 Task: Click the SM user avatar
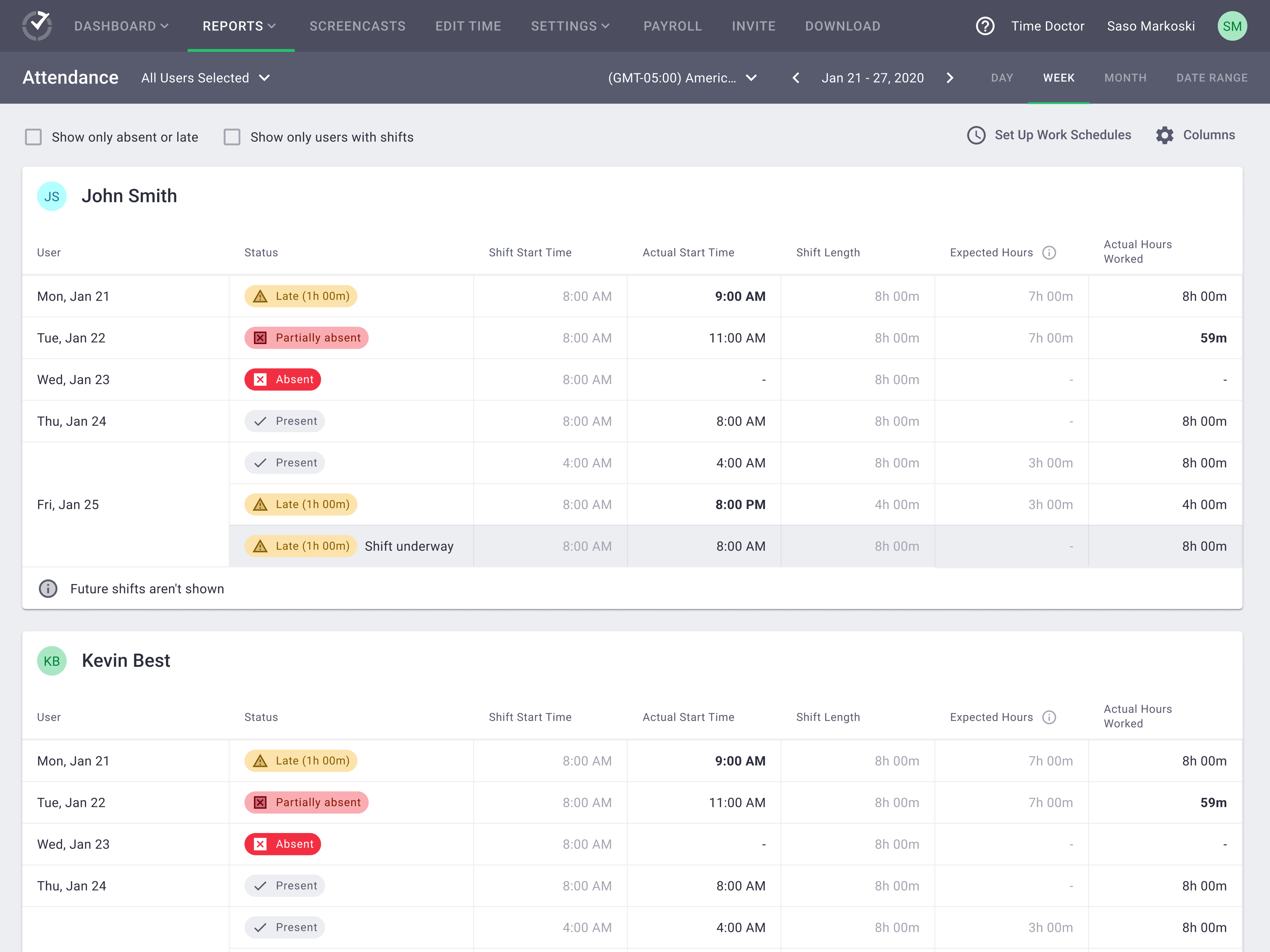pos(1232,26)
